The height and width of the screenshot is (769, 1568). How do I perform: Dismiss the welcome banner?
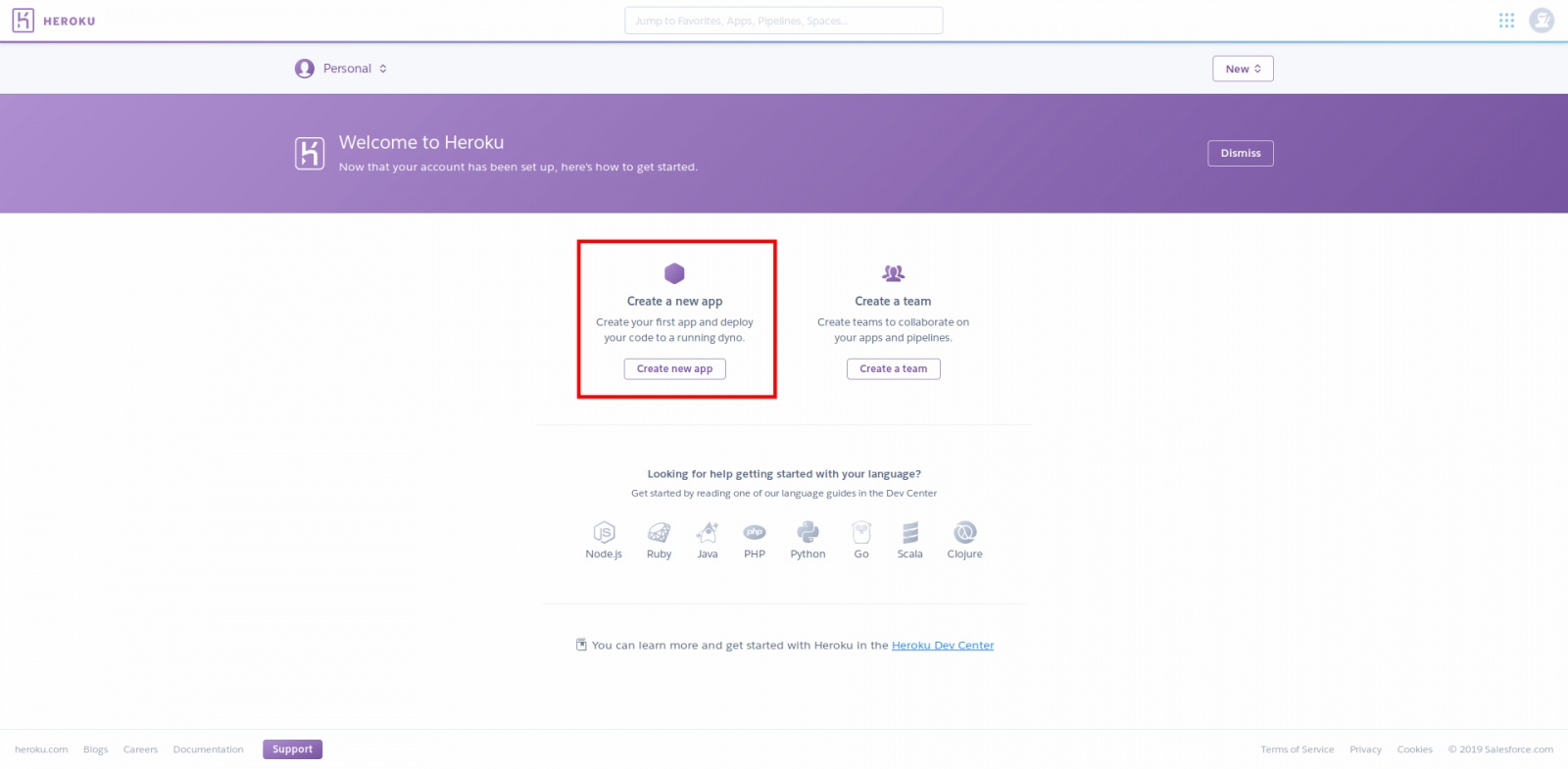click(x=1241, y=153)
